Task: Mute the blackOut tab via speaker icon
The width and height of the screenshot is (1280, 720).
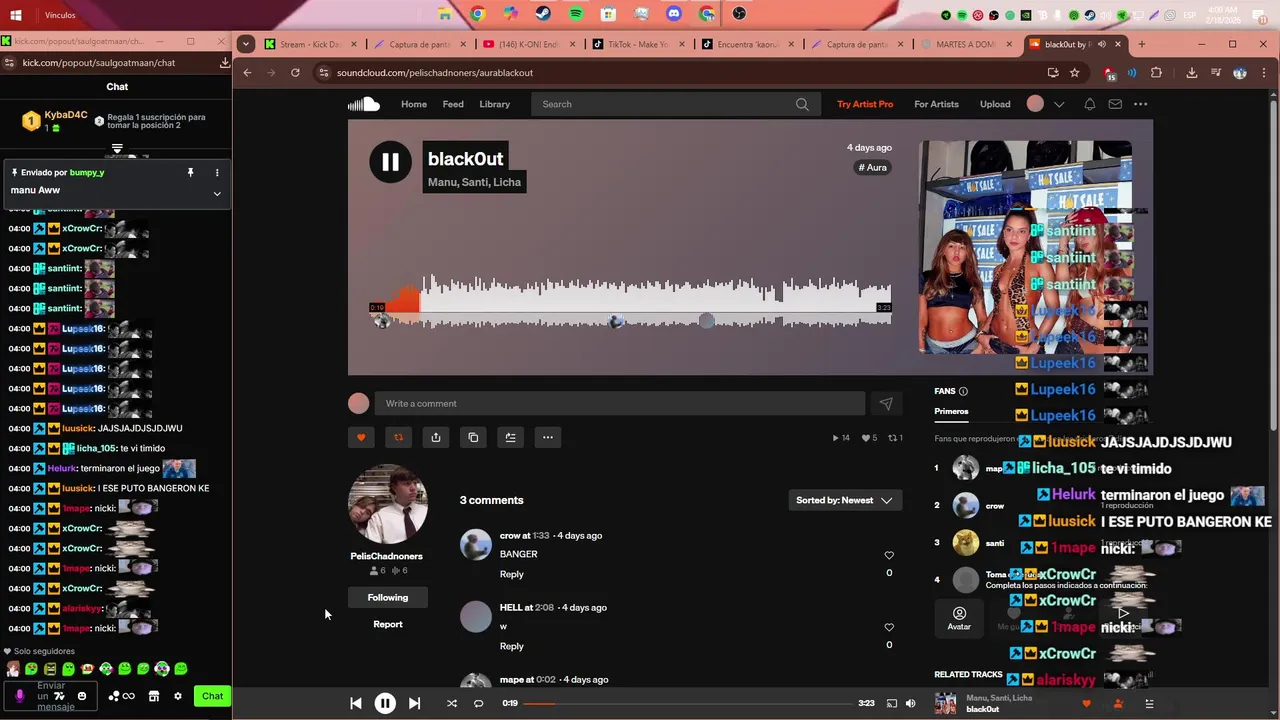Action: pyautogui.click(x=1101, y=44)
